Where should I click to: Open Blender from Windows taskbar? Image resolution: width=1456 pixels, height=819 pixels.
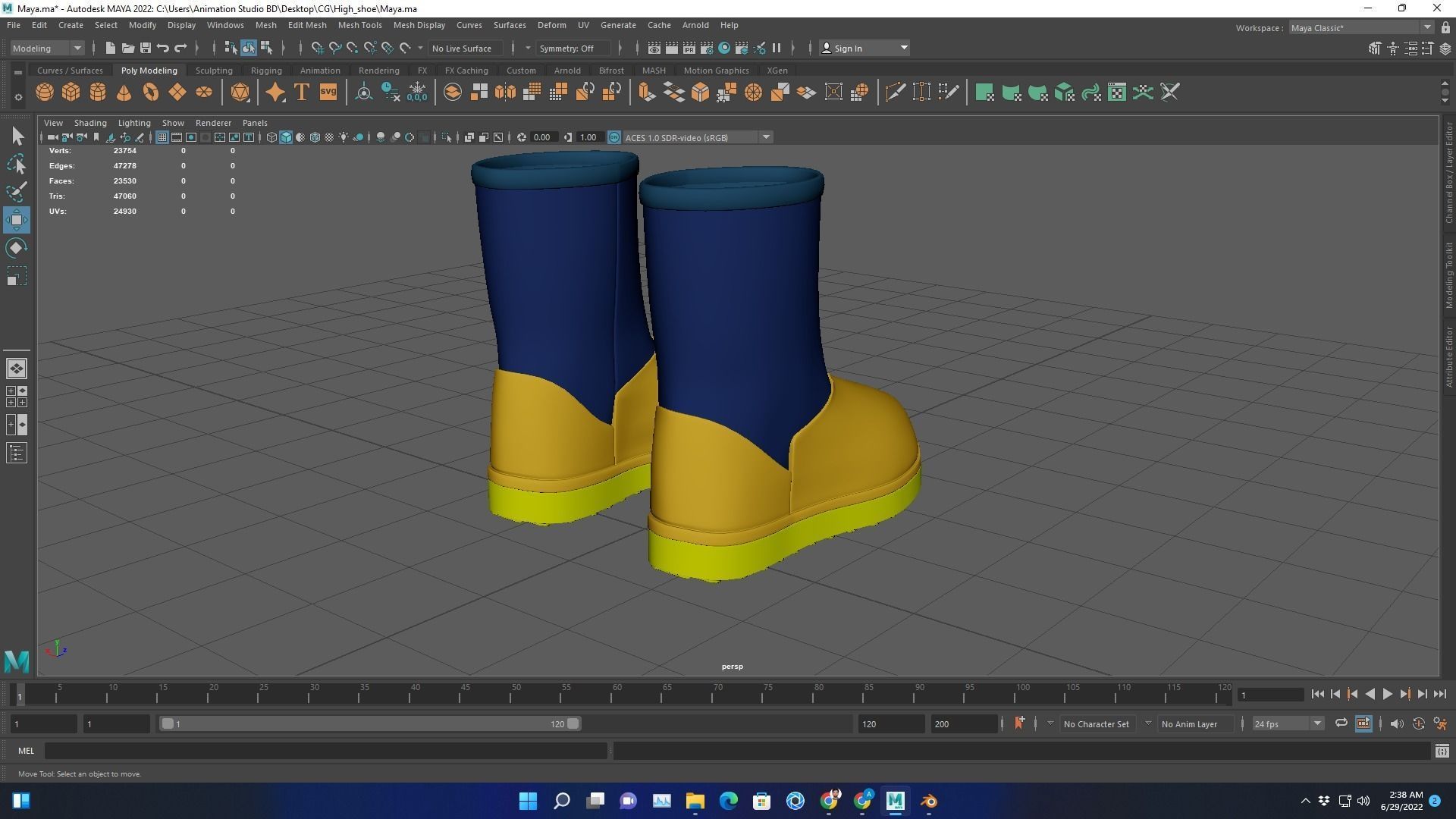coord(929,801)
